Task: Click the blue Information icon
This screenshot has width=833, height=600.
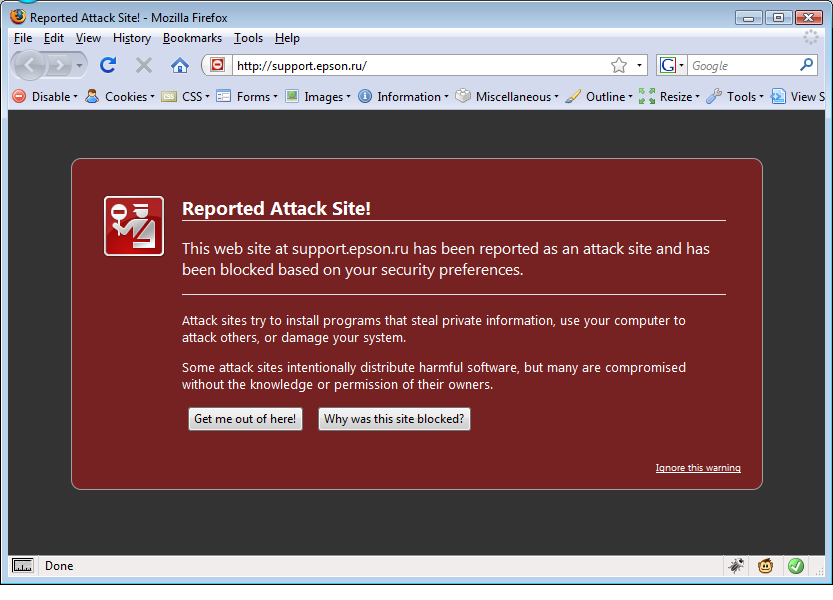Action: coord(364,96)
